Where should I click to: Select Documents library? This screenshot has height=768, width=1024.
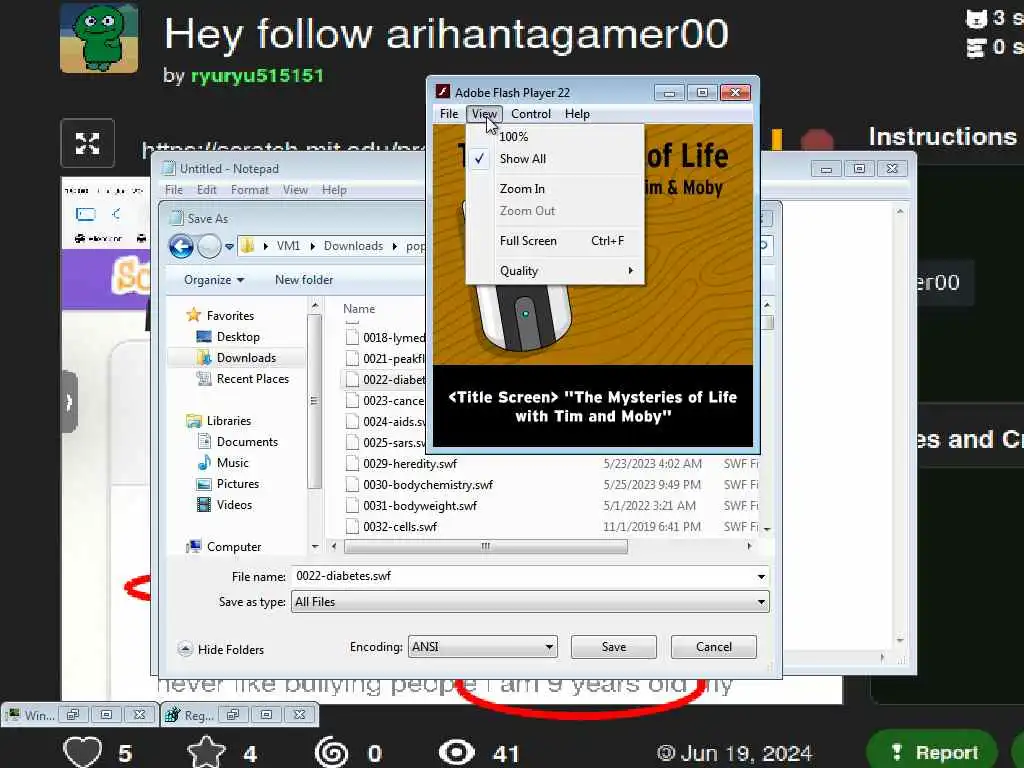click(x=247, y=442)
